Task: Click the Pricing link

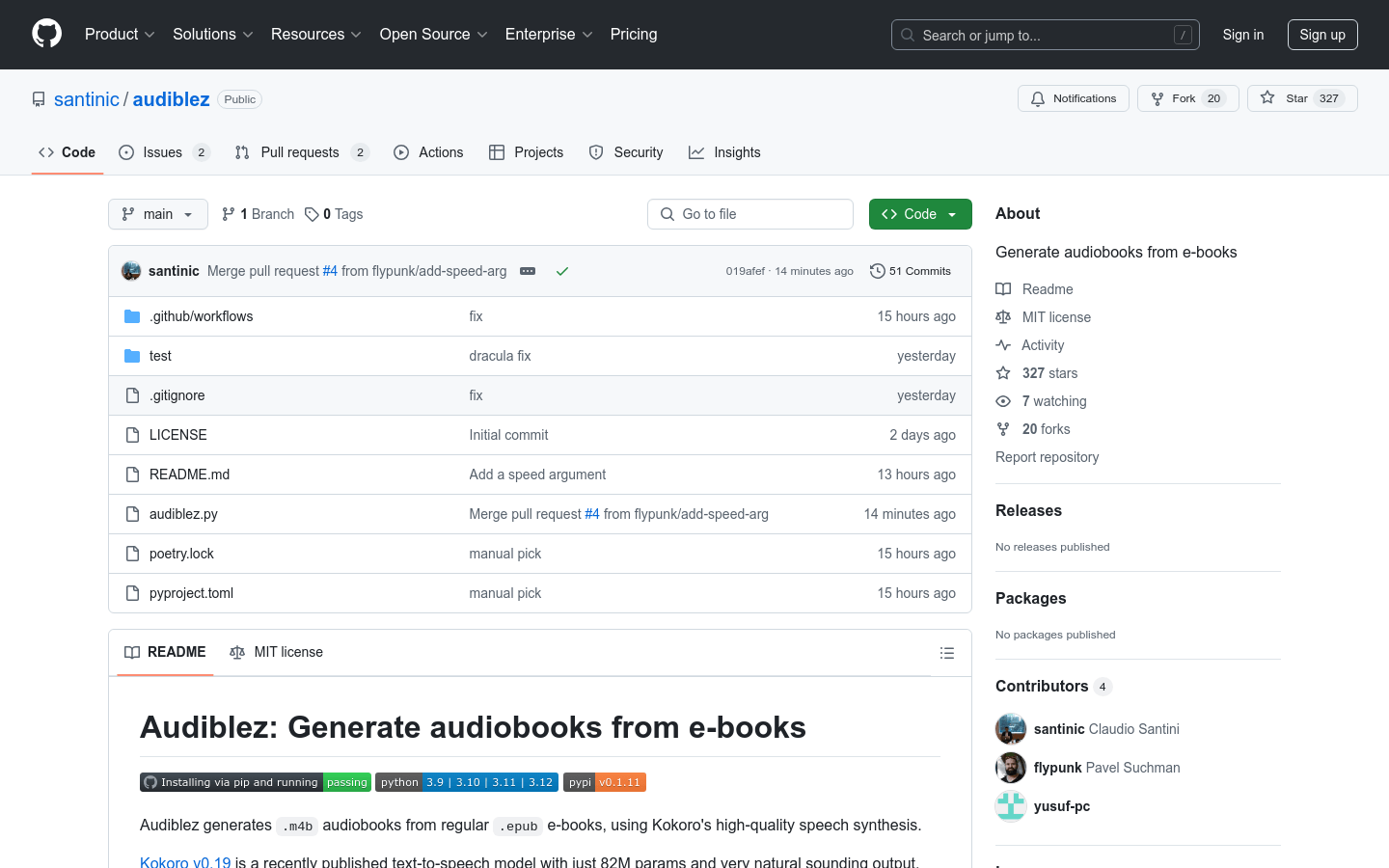Action: click(634, 35)
